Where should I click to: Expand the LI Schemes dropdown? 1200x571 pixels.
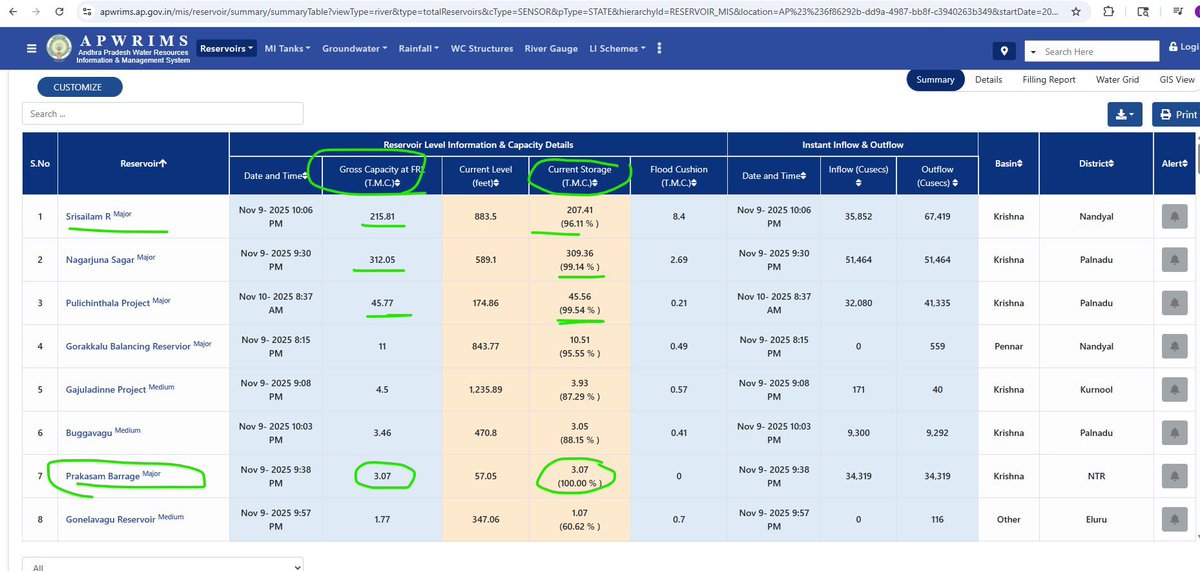click(x=617, y=48)
